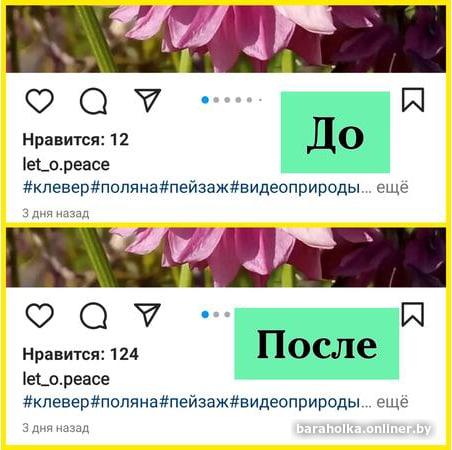
Task: Select #пейзаж hashtag in bottom post
Action: (194, 402)
